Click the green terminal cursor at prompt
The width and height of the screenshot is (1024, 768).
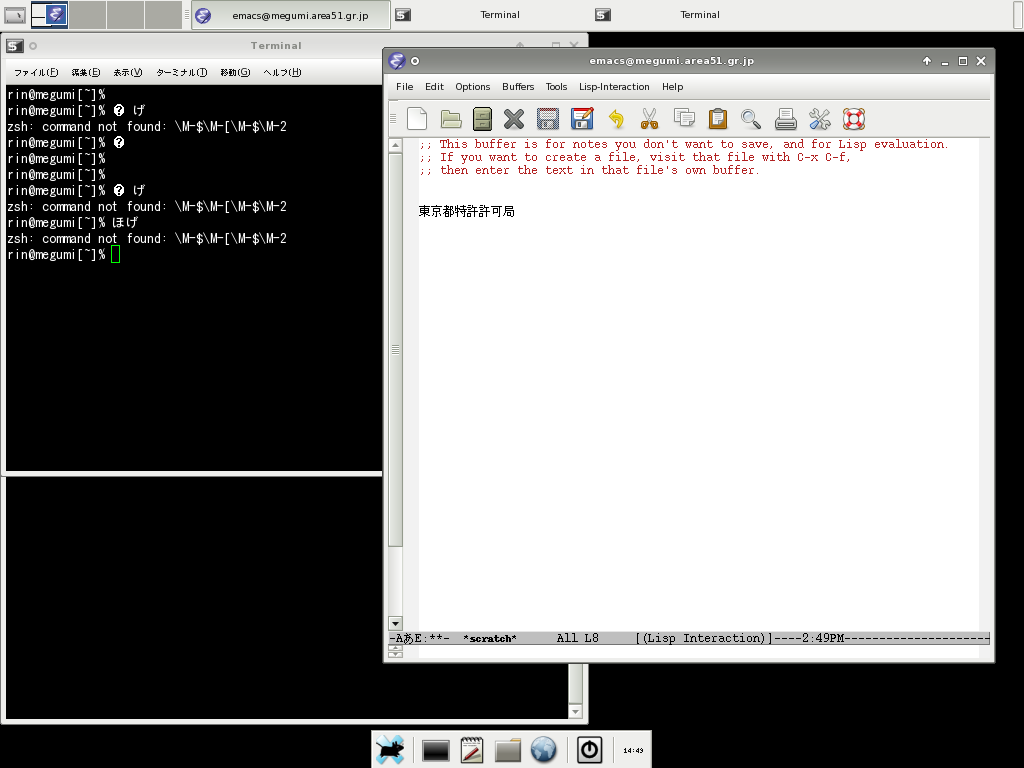[x=116, y=255]
